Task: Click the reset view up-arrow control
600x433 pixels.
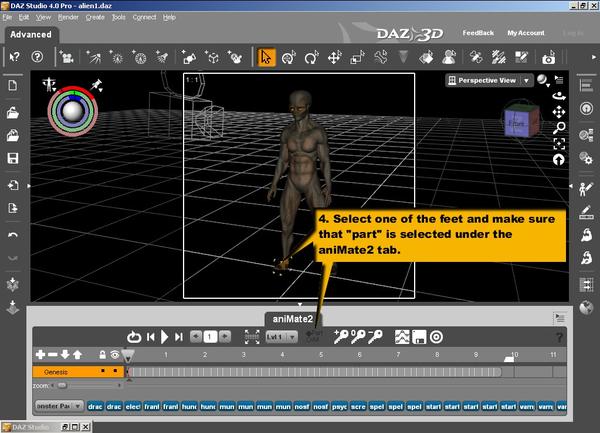Action: click(559, 160)
